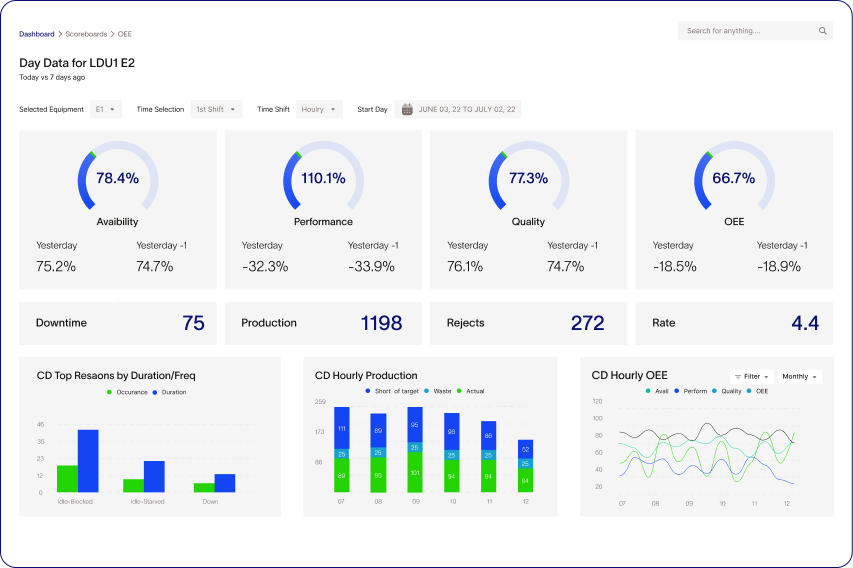This screenshot has width=853, height=568.
Task: Click the blue 62 segment of hour 12
Action: (526, 449)
